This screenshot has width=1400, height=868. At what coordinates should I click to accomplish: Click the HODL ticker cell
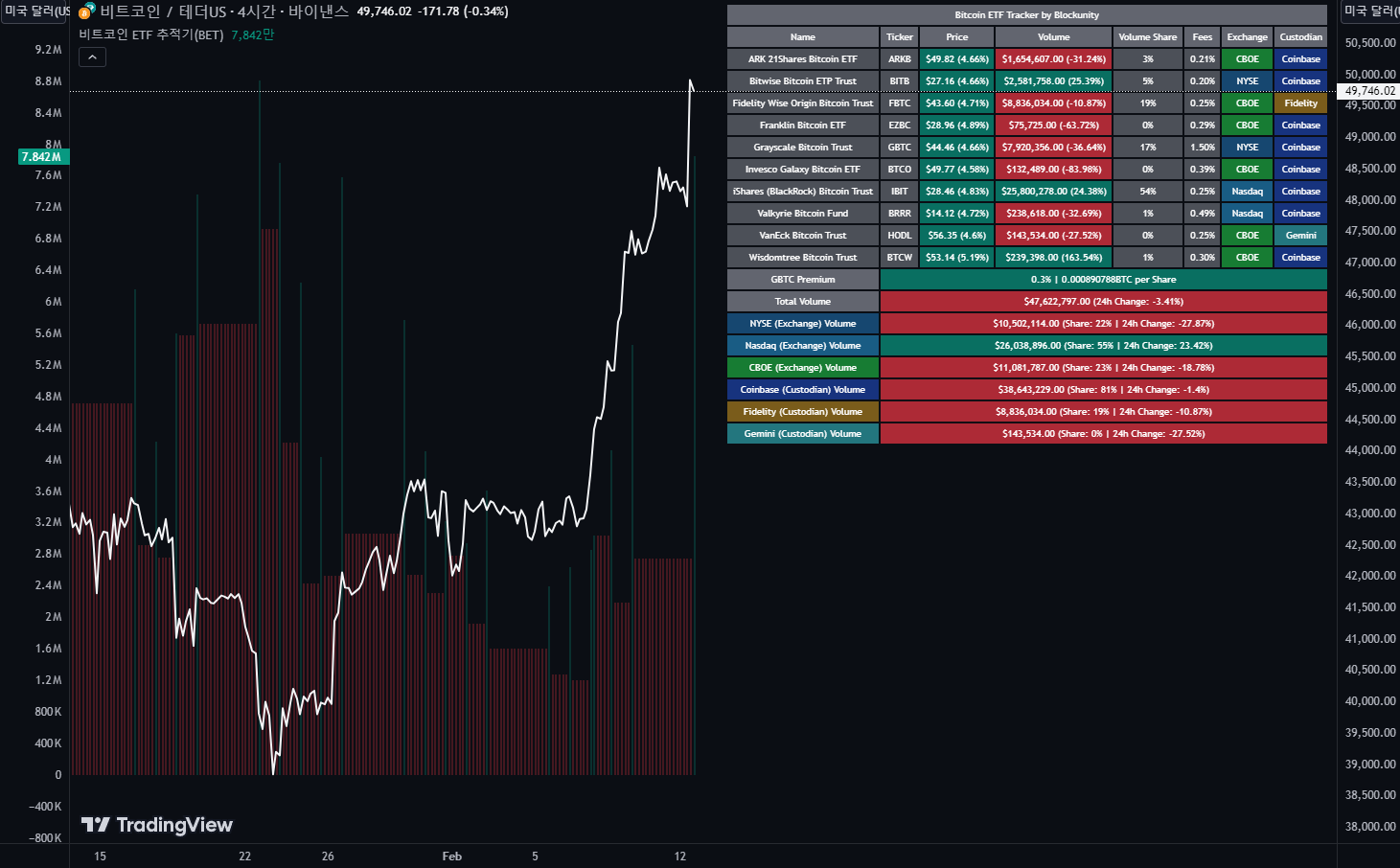(x=900, y=236)
